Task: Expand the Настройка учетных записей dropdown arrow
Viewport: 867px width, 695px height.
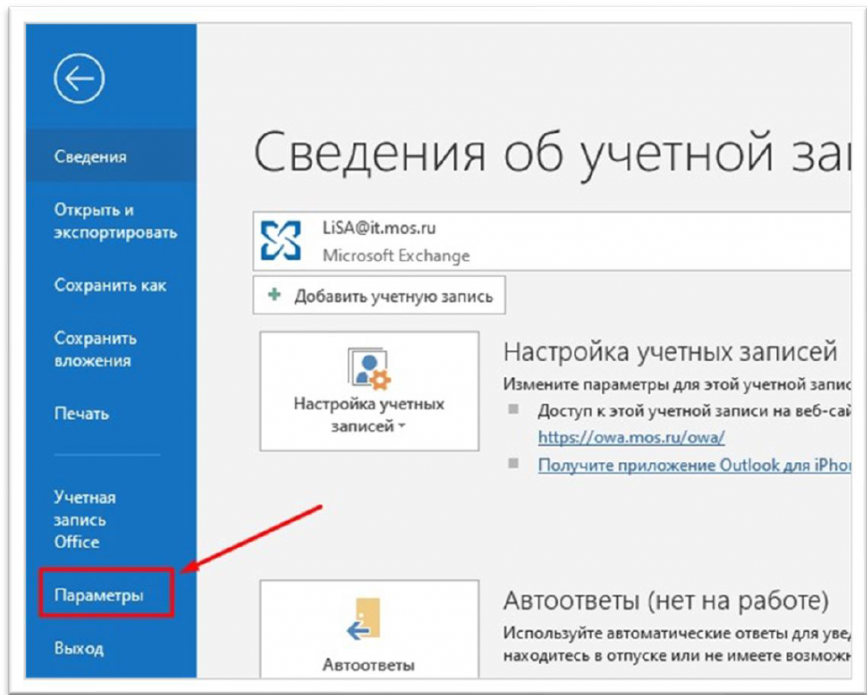Action: pyautogui.click(x=401, y=428)
